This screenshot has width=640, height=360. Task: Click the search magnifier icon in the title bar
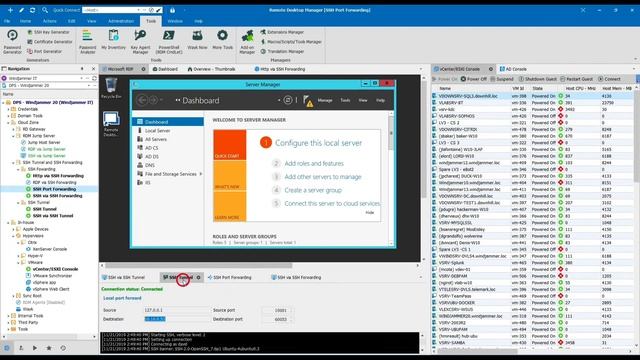(x=45, y=10)
